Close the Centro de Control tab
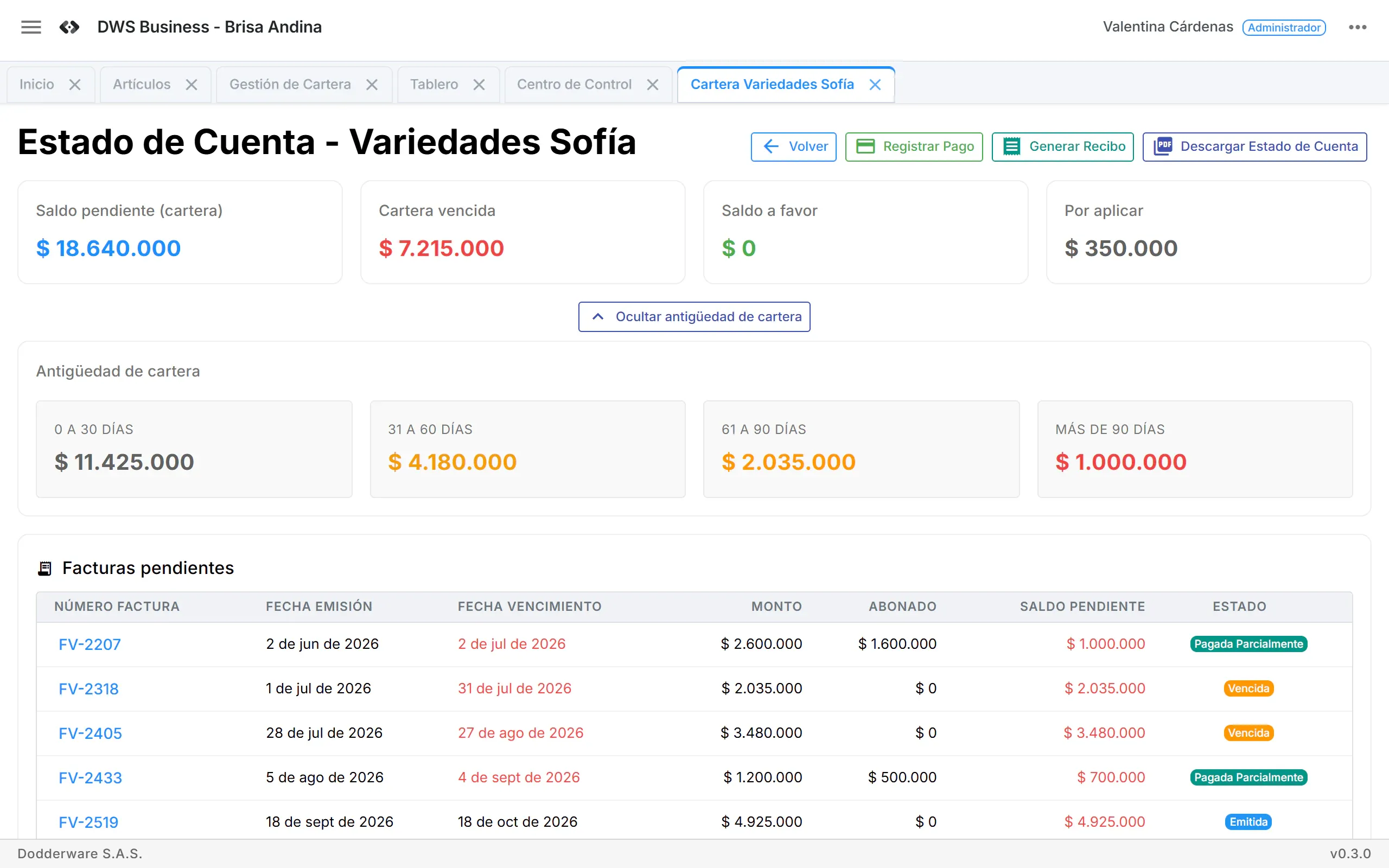1389x868 pixels. pos(653,85)
